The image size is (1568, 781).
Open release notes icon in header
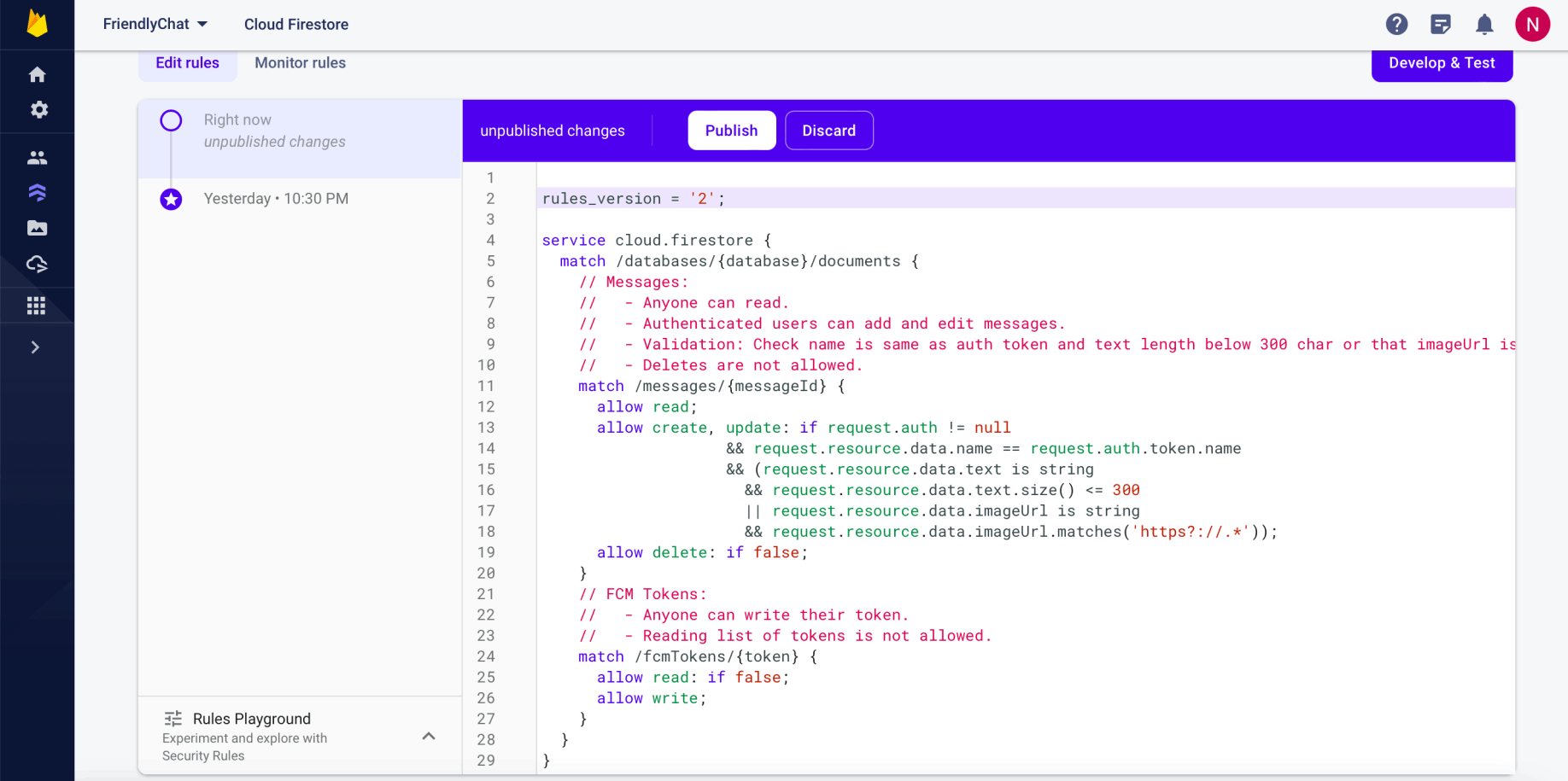[x=1440, y=24]
